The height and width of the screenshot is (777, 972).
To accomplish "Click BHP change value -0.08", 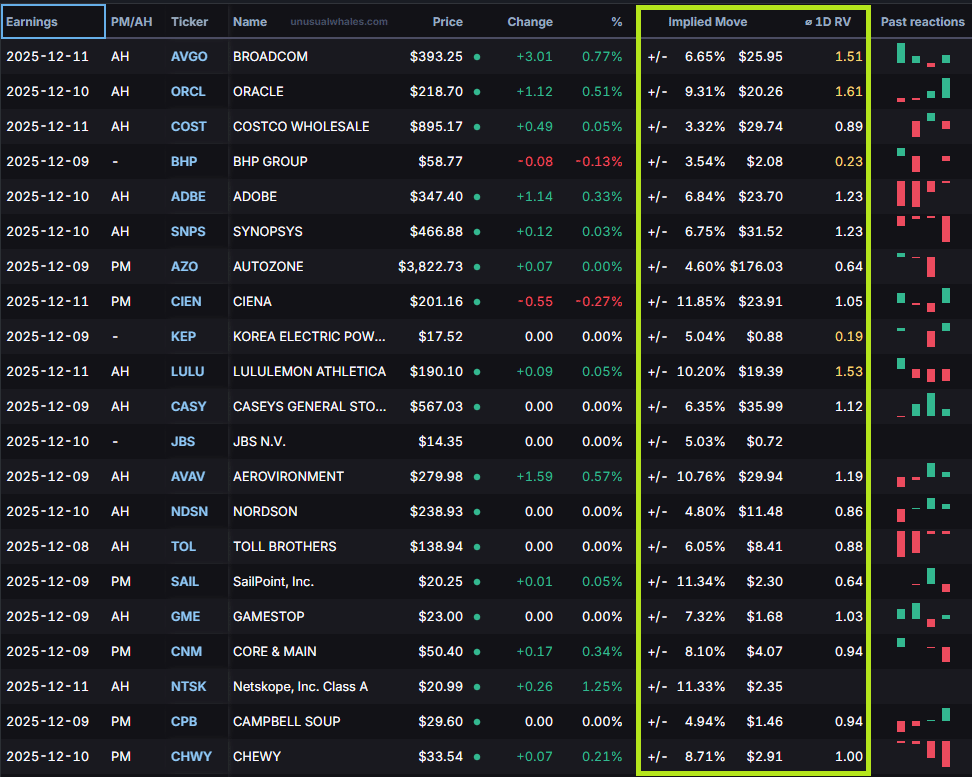I will click(535, 161).
